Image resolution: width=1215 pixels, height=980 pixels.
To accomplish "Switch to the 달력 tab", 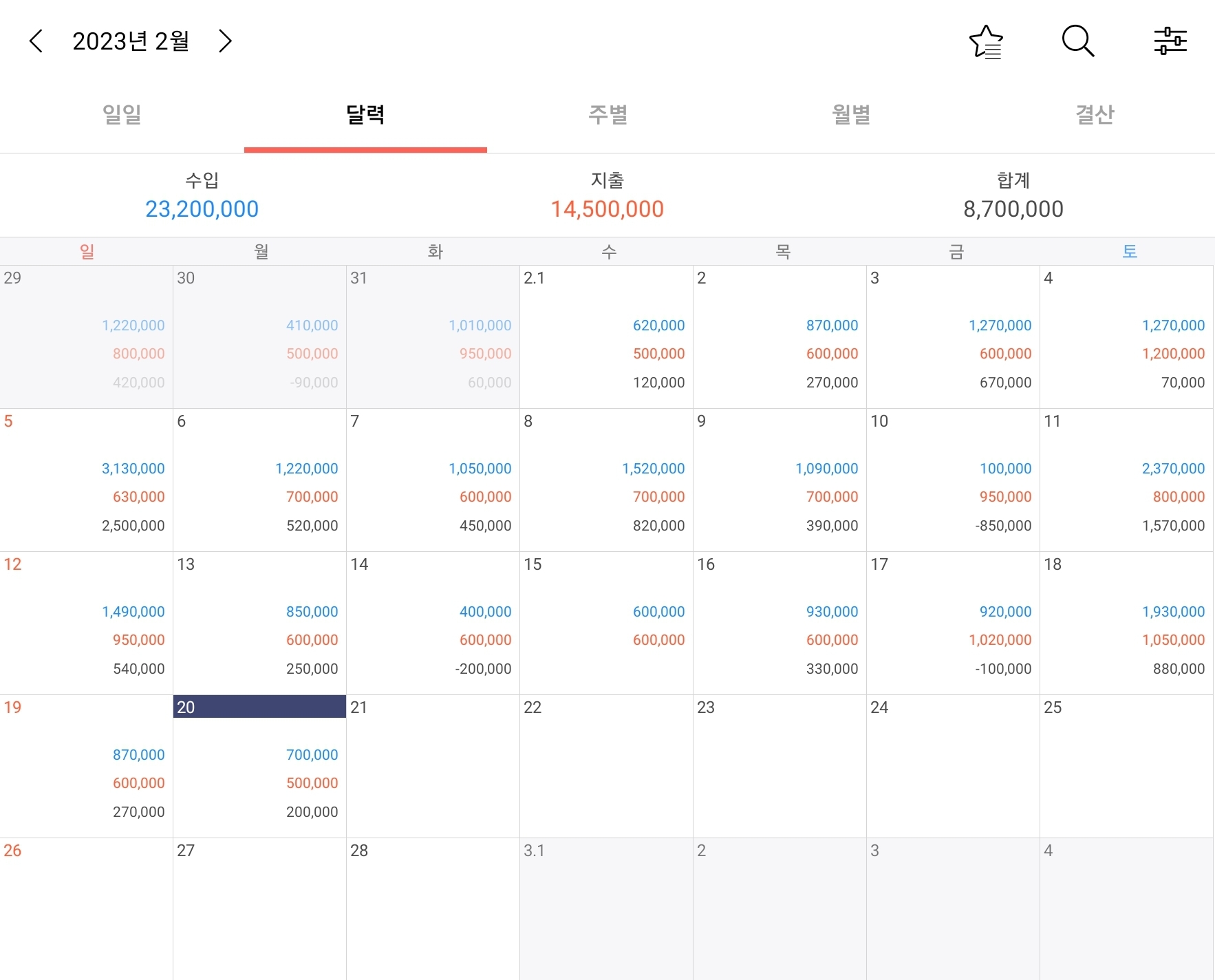I will coord(365,114).
